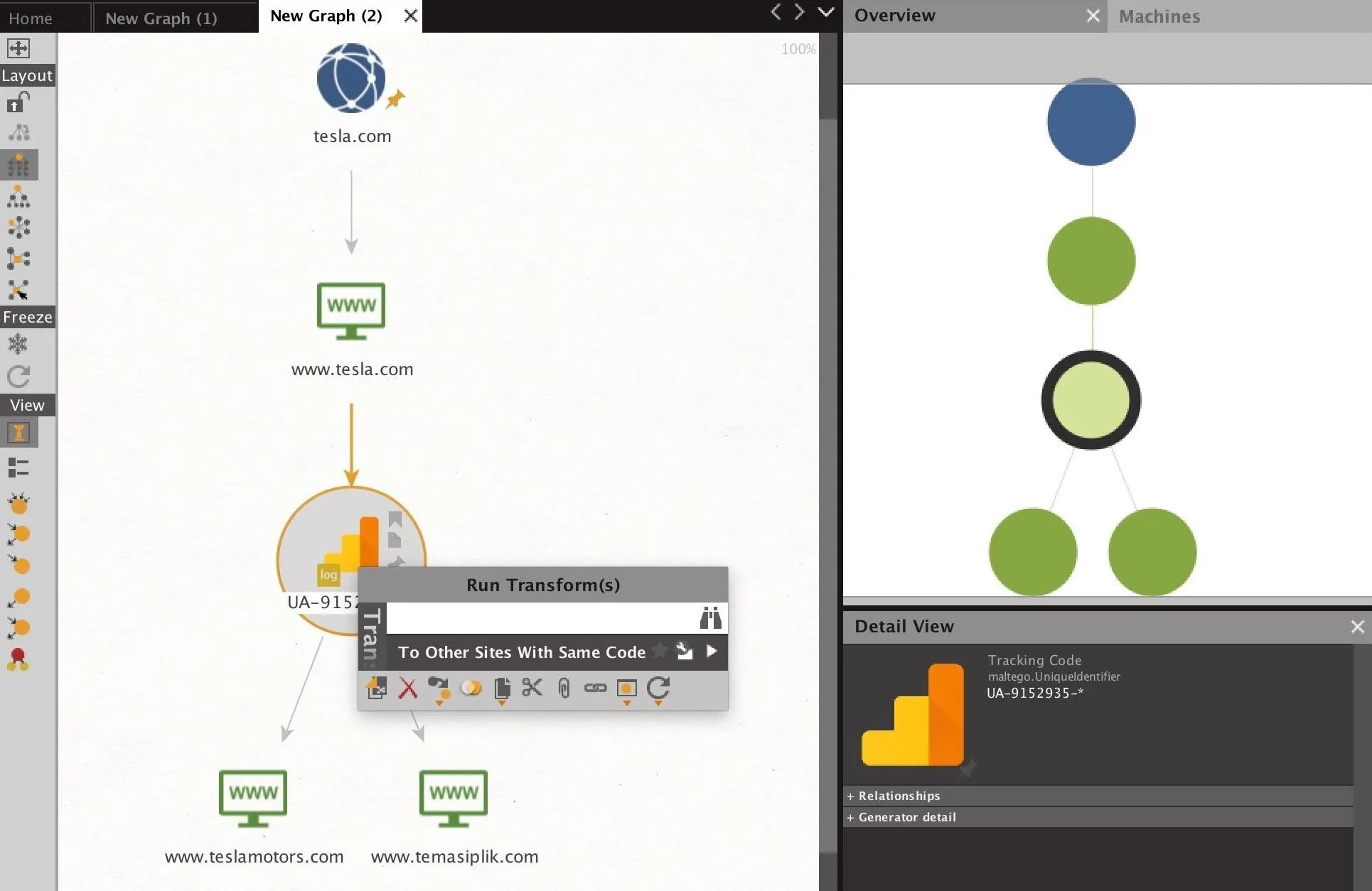Select the organic layout icon
Screen dimensions: 1372x891
click(x=18, y=259)
